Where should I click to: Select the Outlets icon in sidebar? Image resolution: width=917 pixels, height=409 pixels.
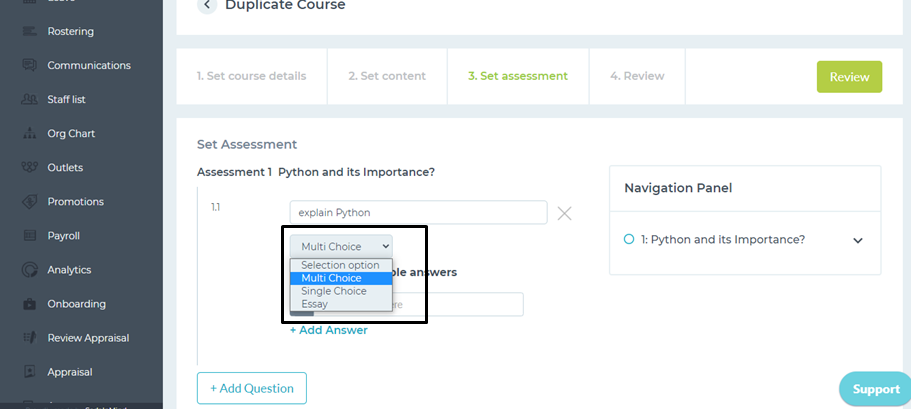[x=29, y=167]
